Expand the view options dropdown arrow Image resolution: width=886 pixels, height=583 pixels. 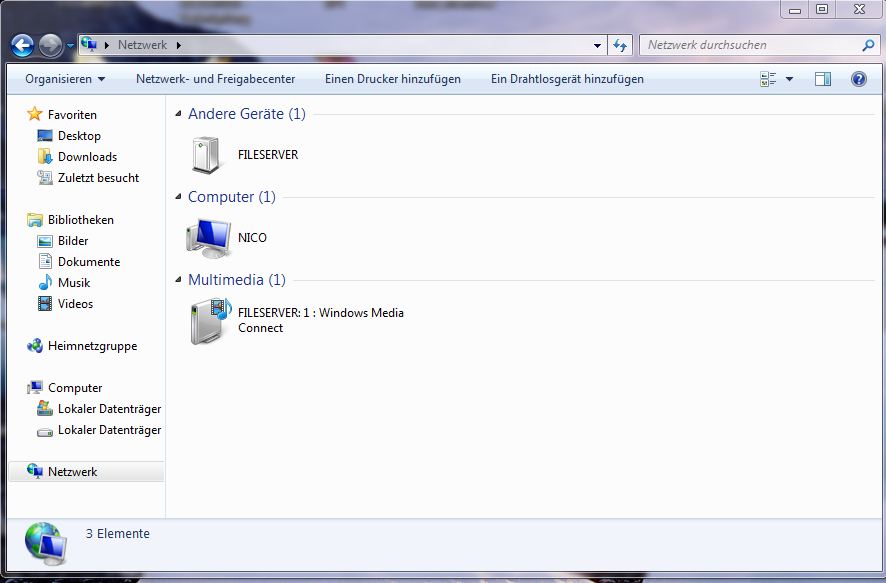pyautogui.click(x=789, y=79)
